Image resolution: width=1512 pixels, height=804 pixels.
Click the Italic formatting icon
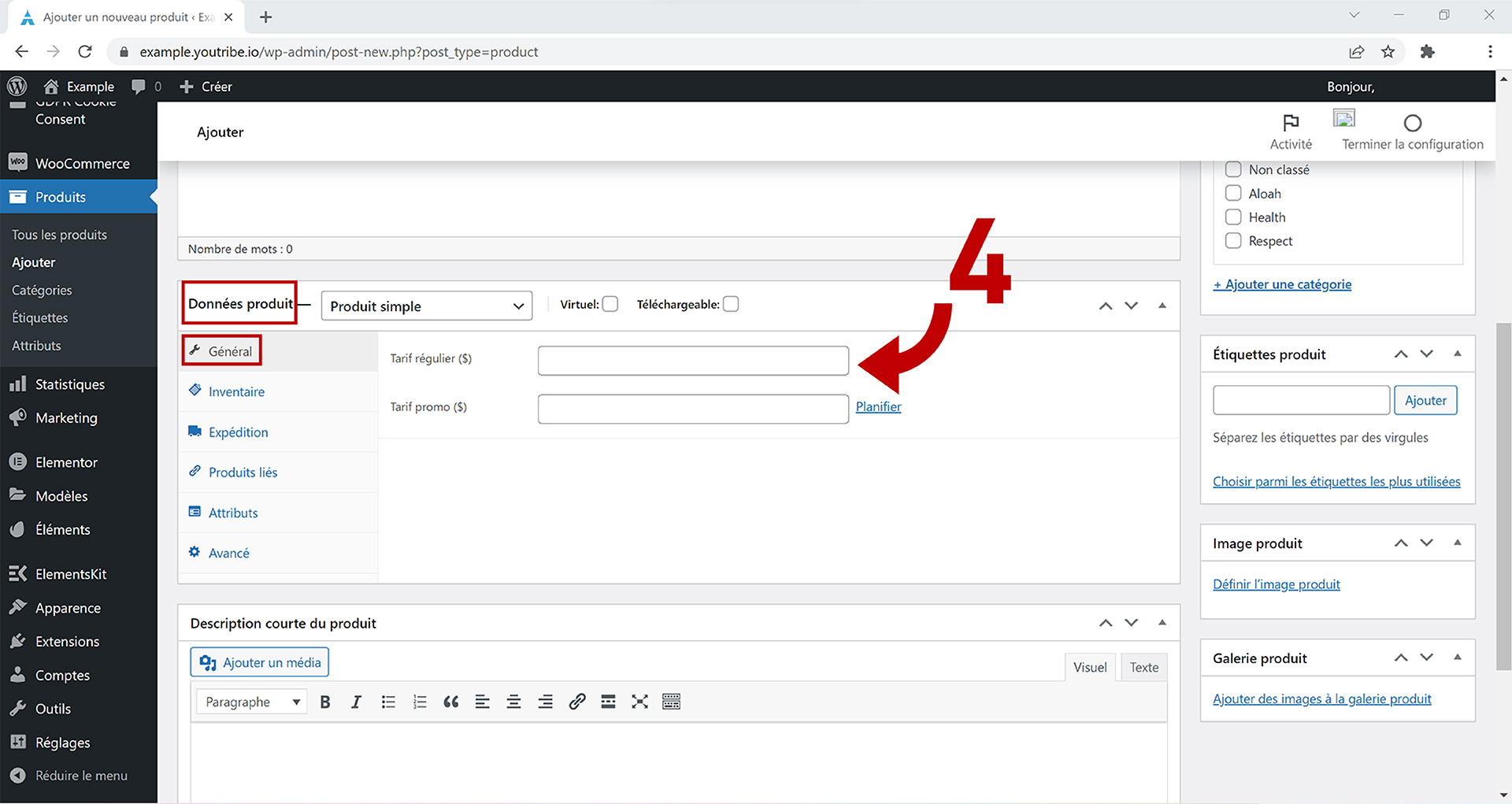pos(356,702)
